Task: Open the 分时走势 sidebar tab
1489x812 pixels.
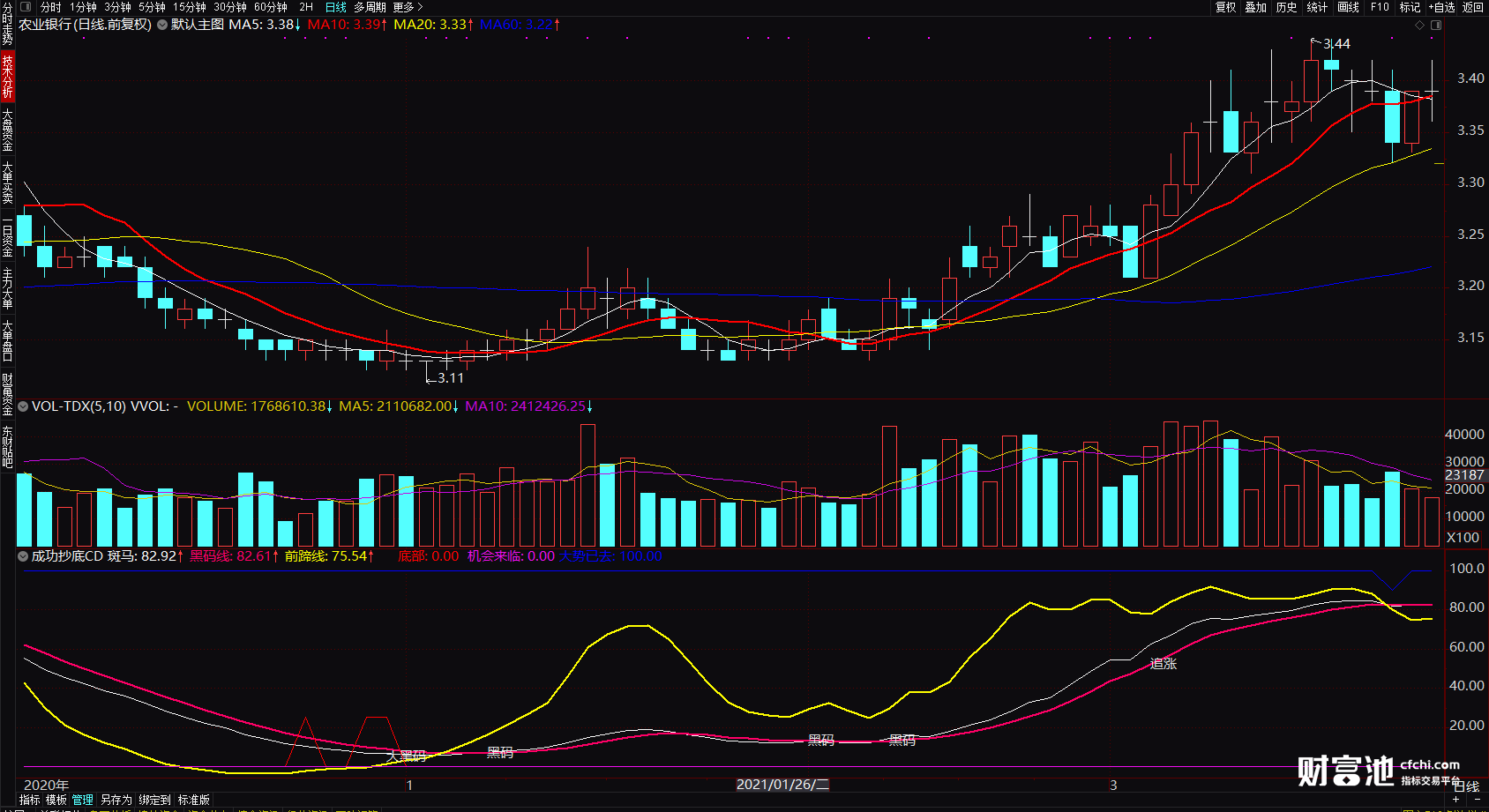Action: pos(7,24)
